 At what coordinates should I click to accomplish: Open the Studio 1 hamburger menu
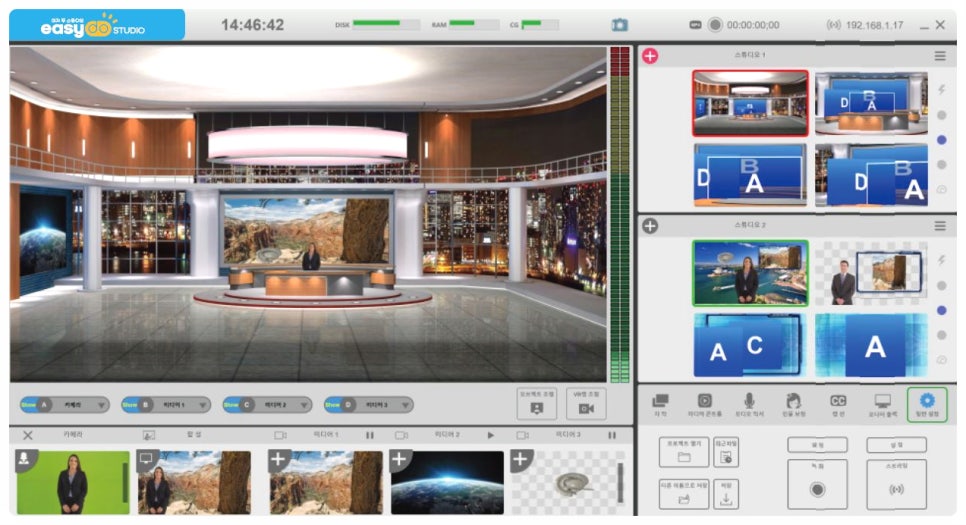940,56
